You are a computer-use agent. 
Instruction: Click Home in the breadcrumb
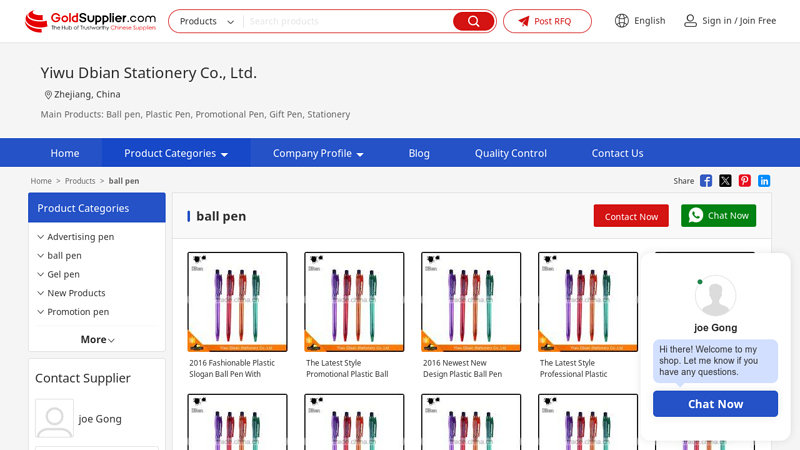click(41, 181)
